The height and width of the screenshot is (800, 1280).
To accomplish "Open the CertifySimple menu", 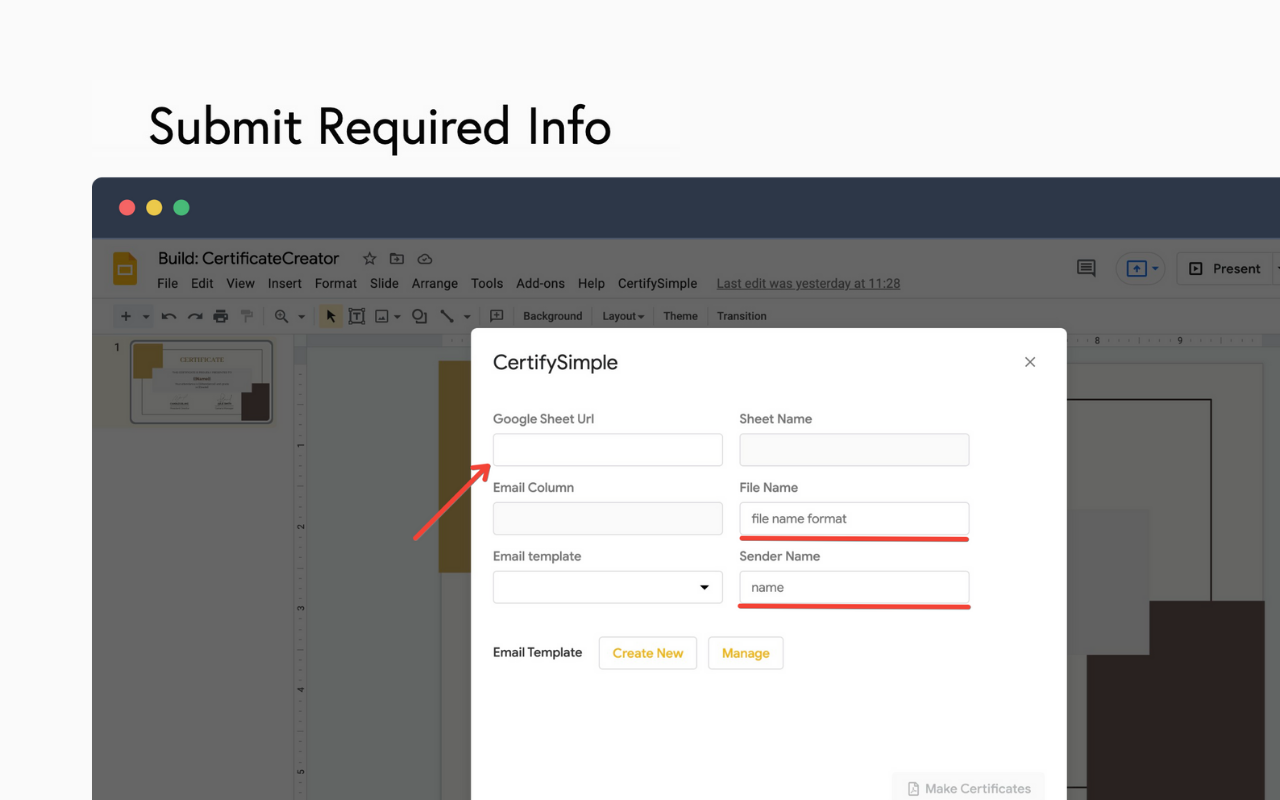I will (x=657, y=283).
